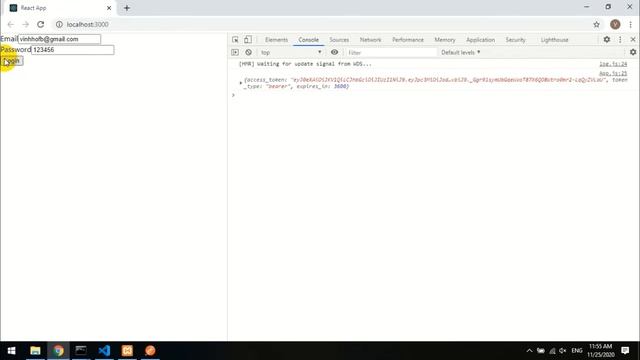Open Windows Start menu
This screenshot has height=360, width=640.
tap(11, 351)
